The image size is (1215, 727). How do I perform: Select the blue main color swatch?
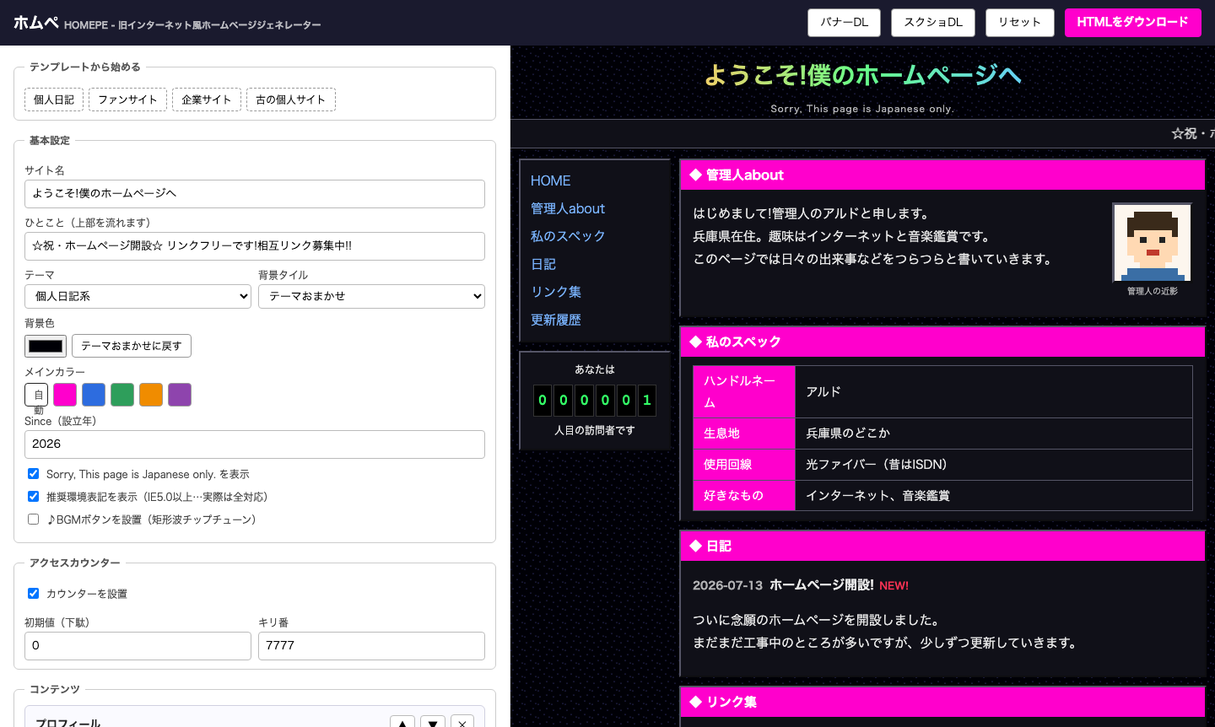tap(93, 395)
